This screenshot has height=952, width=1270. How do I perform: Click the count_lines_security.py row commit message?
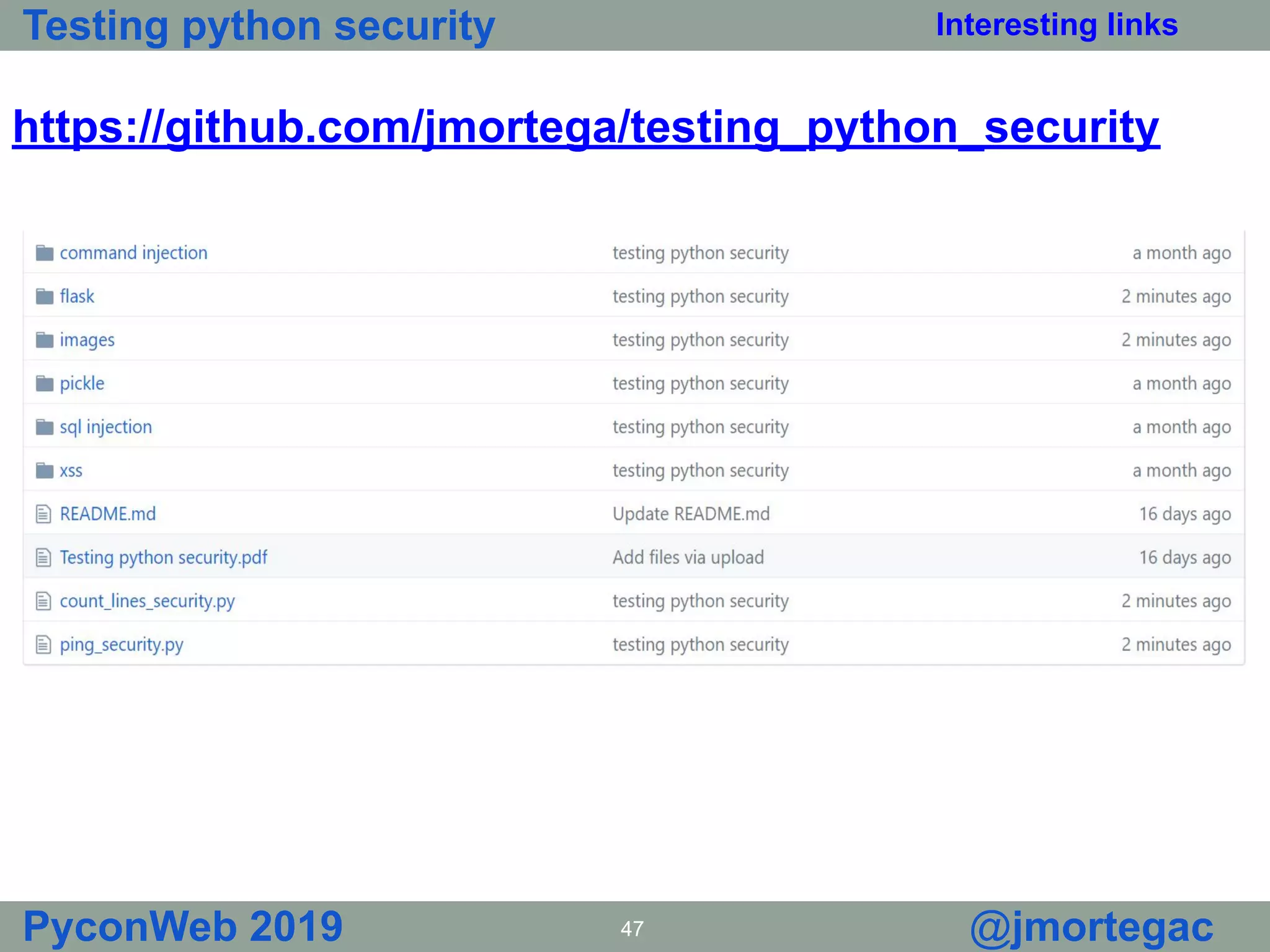tap(701, 601)
